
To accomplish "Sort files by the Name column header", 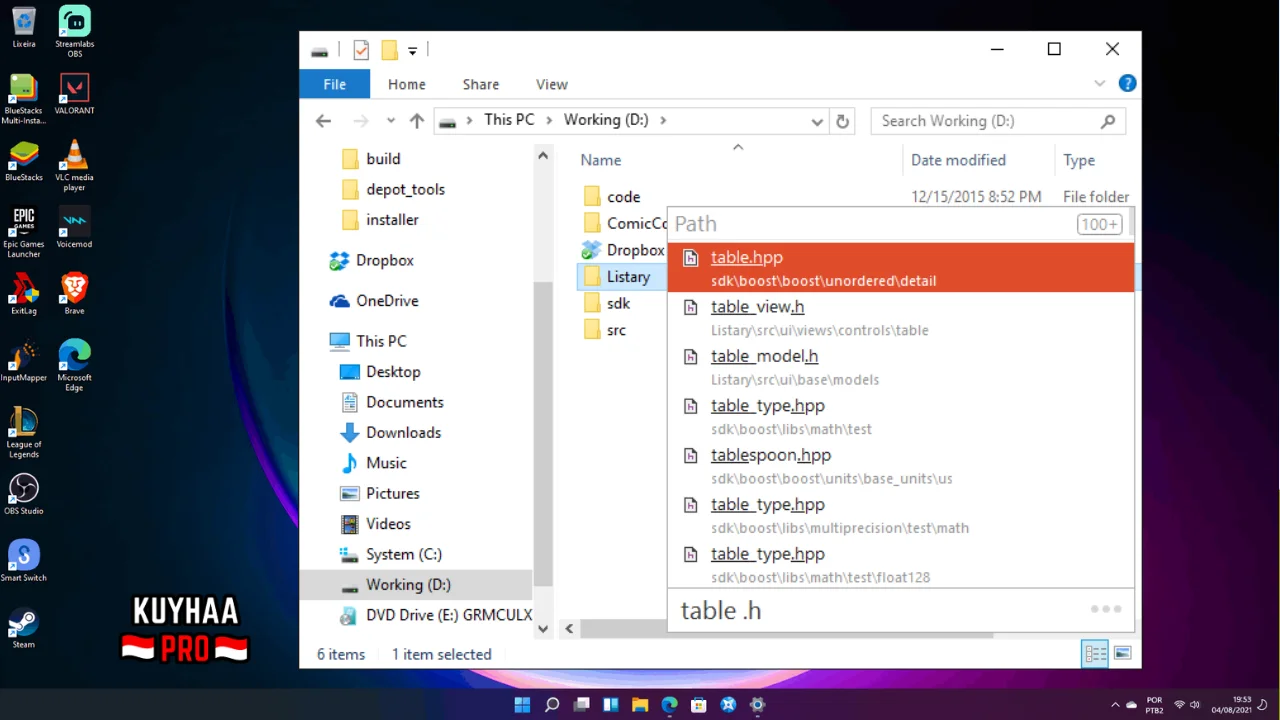I will pos(601,160).
